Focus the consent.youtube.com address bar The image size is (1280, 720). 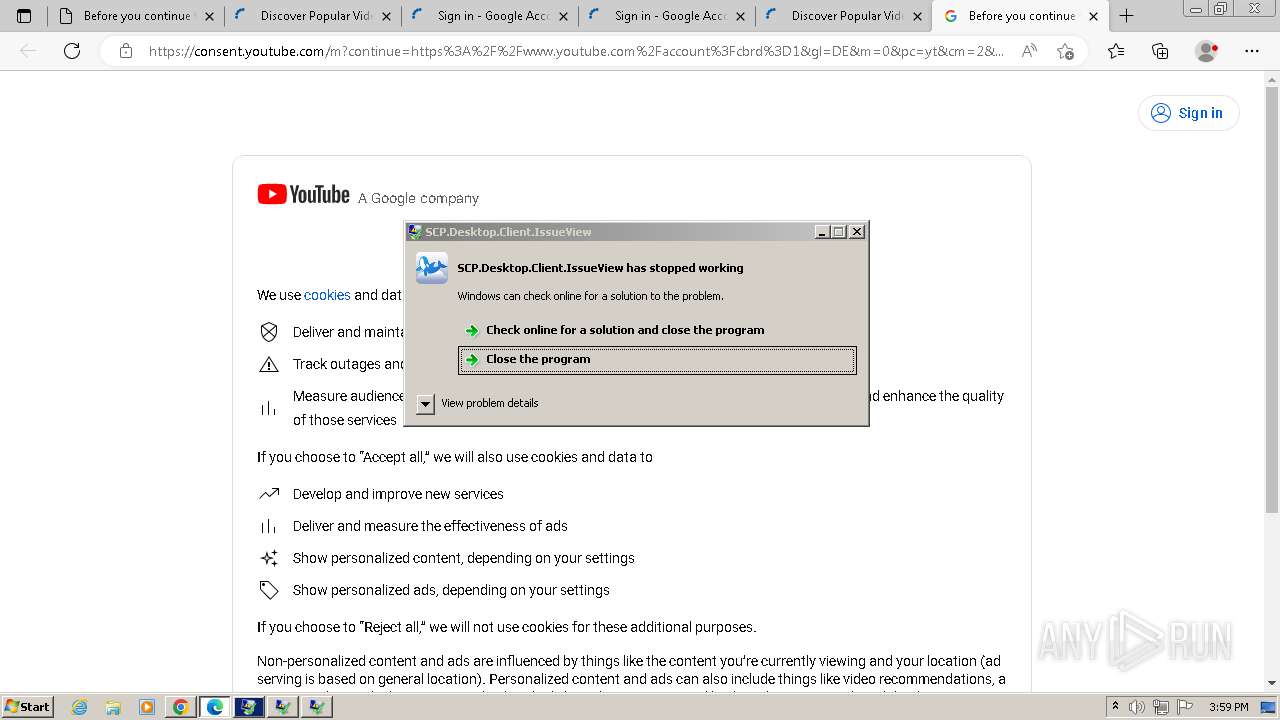pyautogui.click(x=575, y=51)
